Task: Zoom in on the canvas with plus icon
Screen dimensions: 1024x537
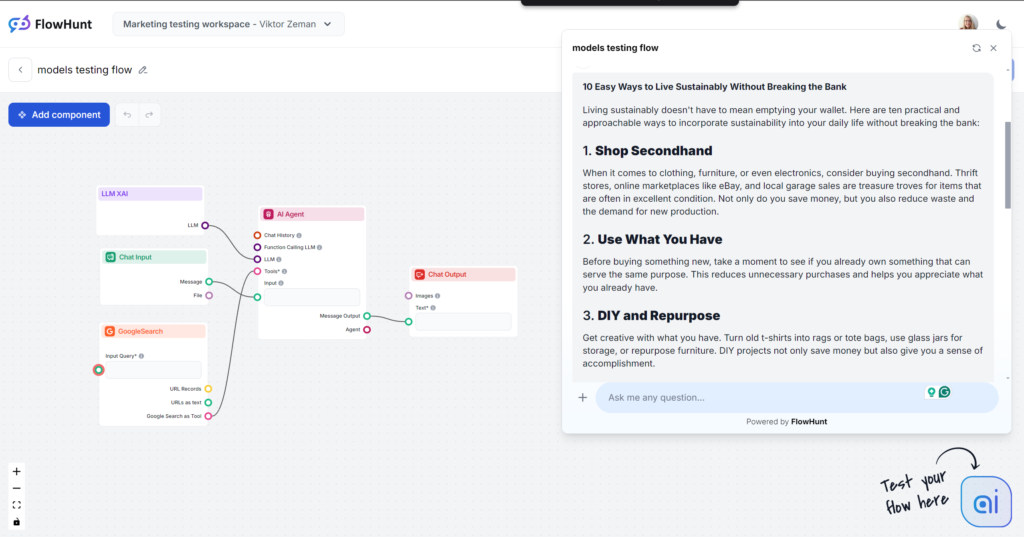Action: point(16,471)
